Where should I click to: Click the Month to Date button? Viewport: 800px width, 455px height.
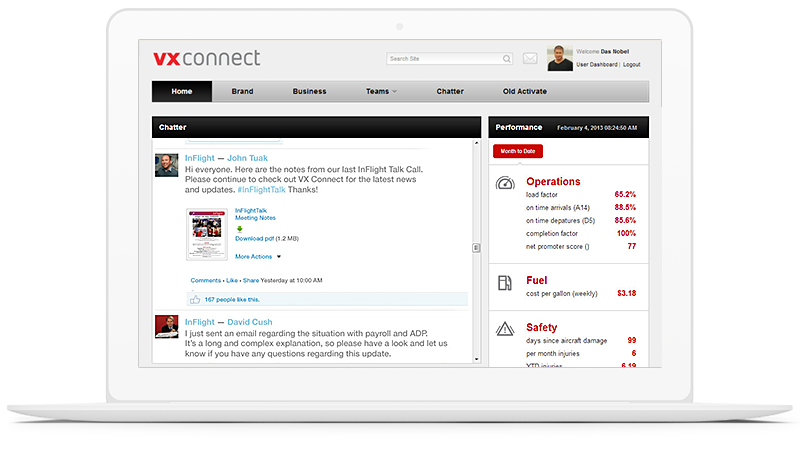tap(518, 151)
